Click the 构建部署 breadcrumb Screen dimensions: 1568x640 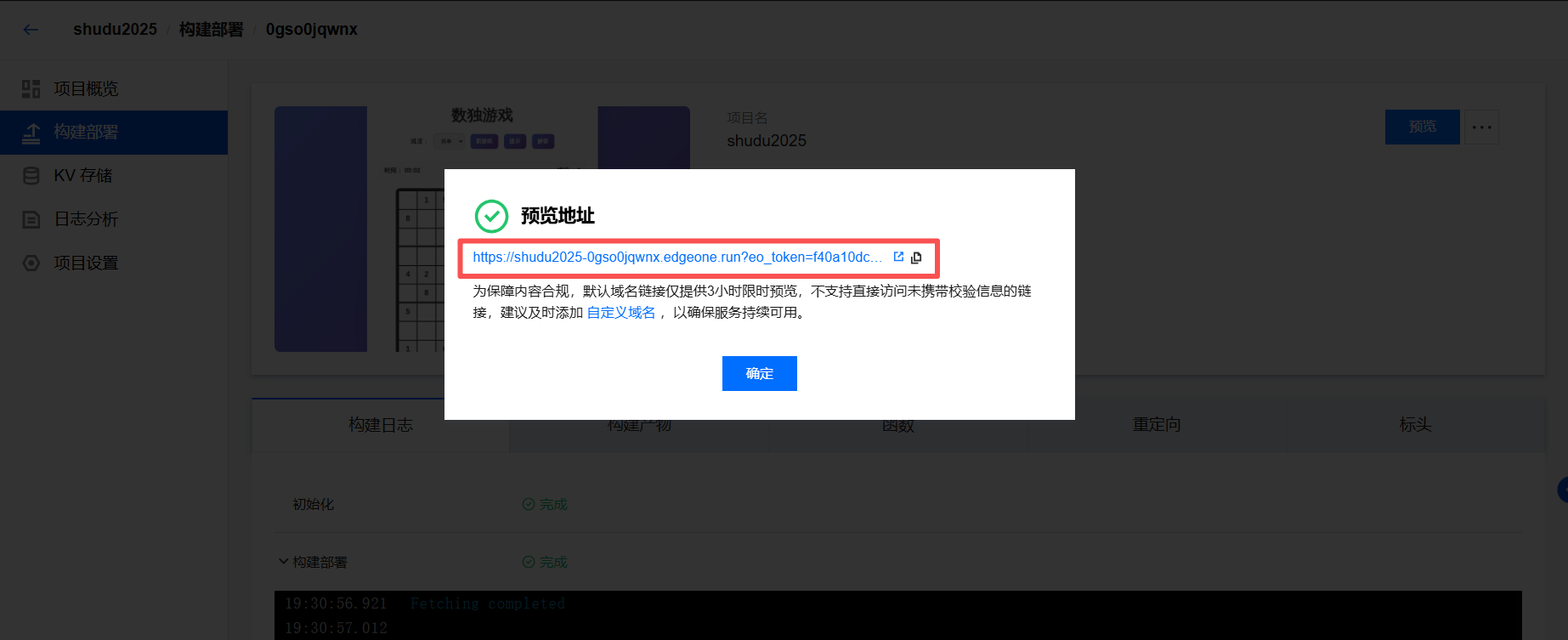[211, 30]
